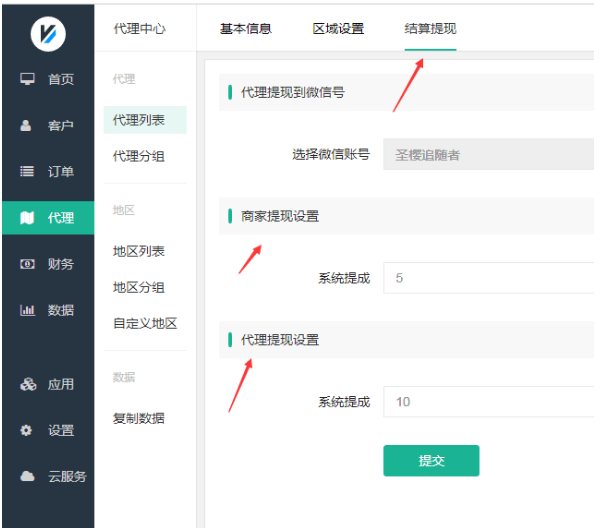Screen dimensions: 603x528
Task: Open 代理分组 in submenu
Action: (139, 157)
